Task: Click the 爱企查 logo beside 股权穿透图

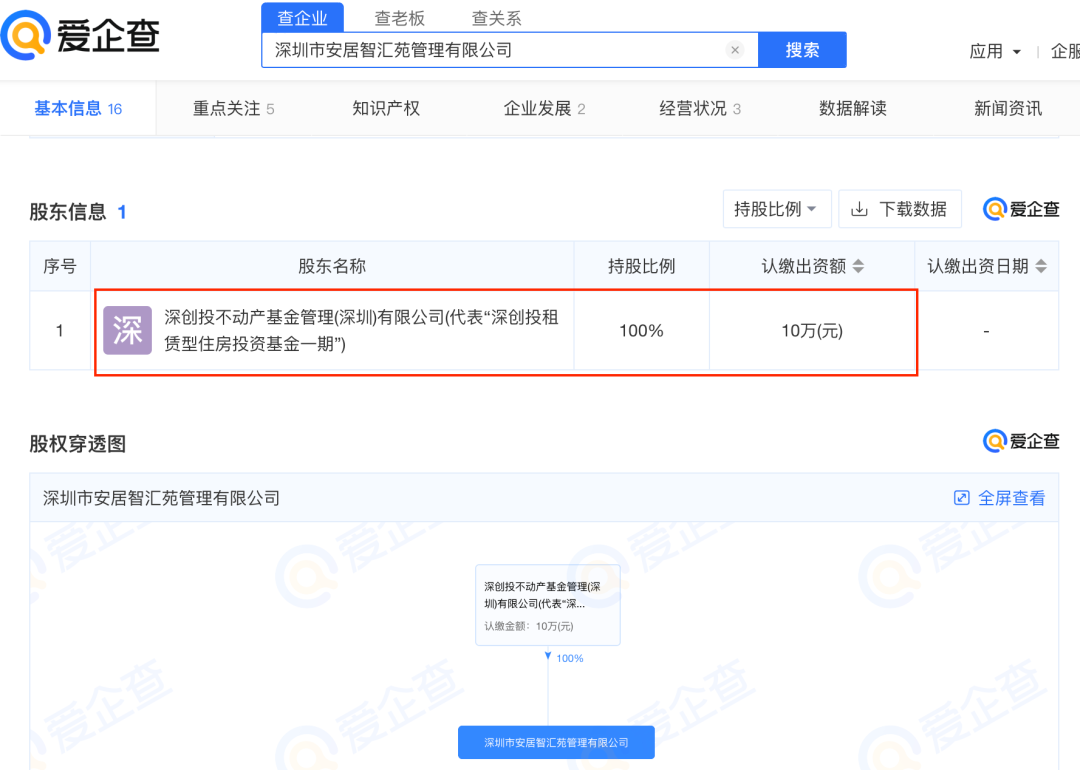Action: (x=1021, y=441)
